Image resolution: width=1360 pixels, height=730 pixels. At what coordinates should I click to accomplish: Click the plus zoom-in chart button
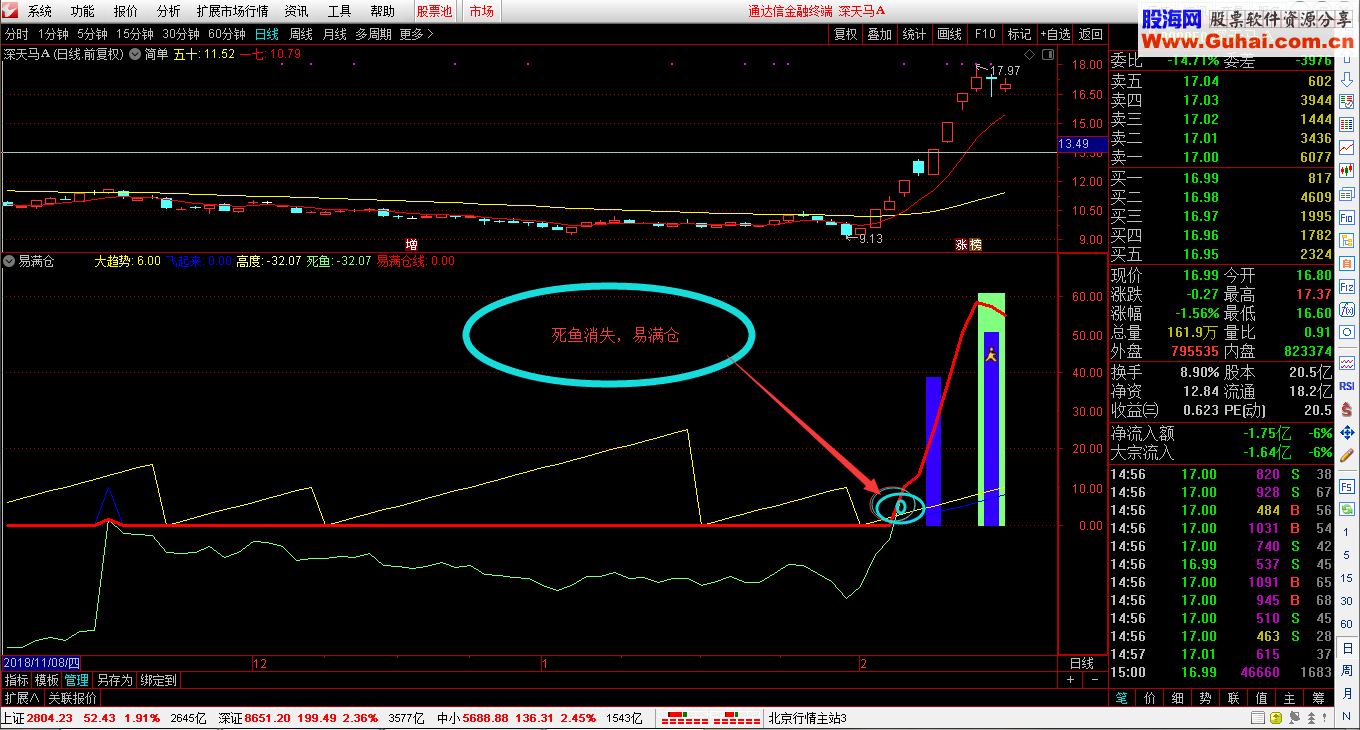point(1070,680)
